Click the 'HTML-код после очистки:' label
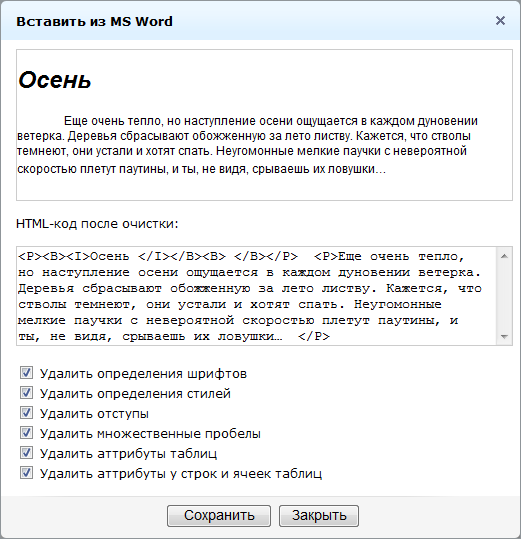This screenshot has height=539, width=521. click(97, 224)
